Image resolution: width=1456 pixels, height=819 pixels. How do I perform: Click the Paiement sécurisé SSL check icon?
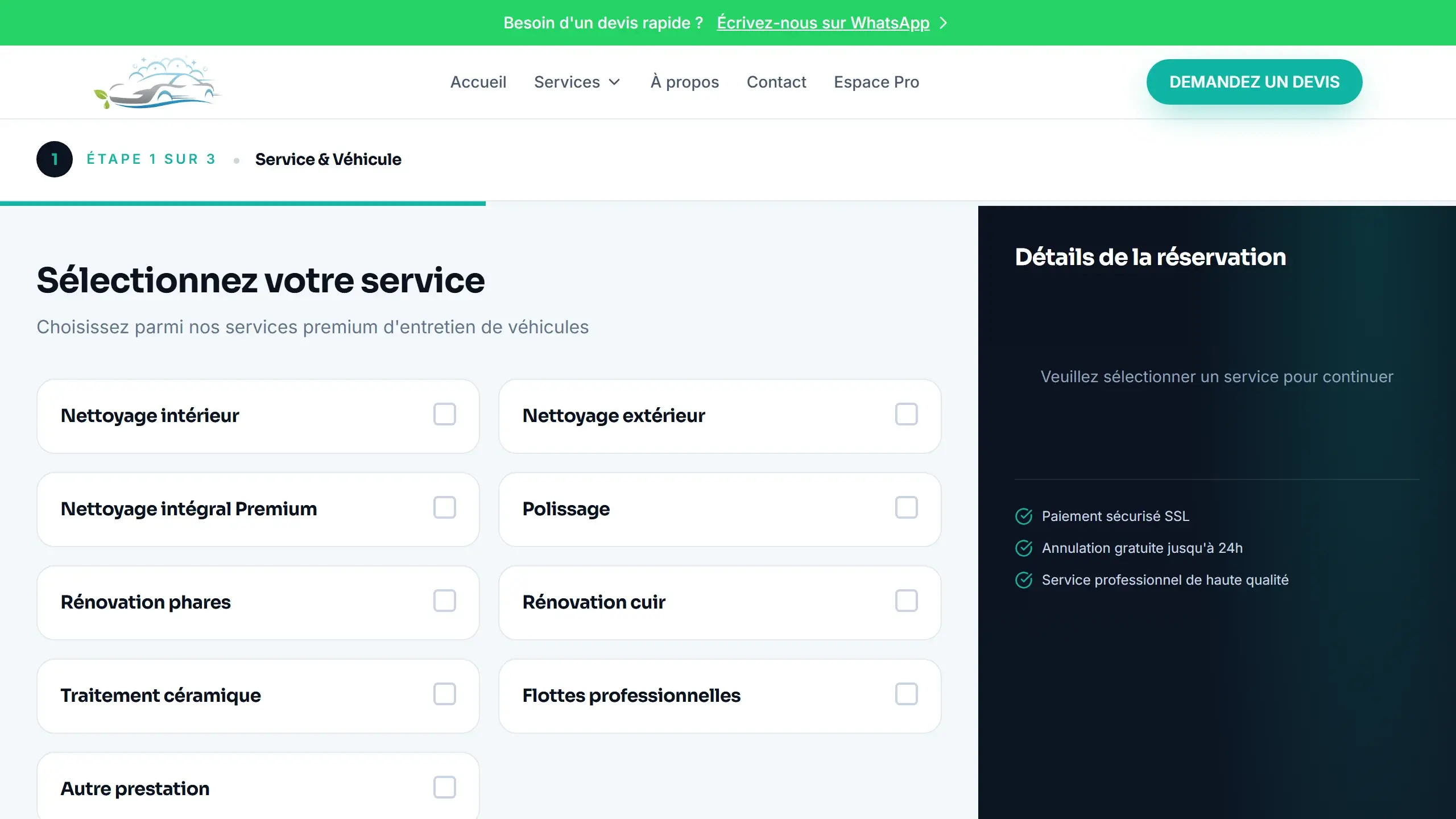(x=1024, y=516)
